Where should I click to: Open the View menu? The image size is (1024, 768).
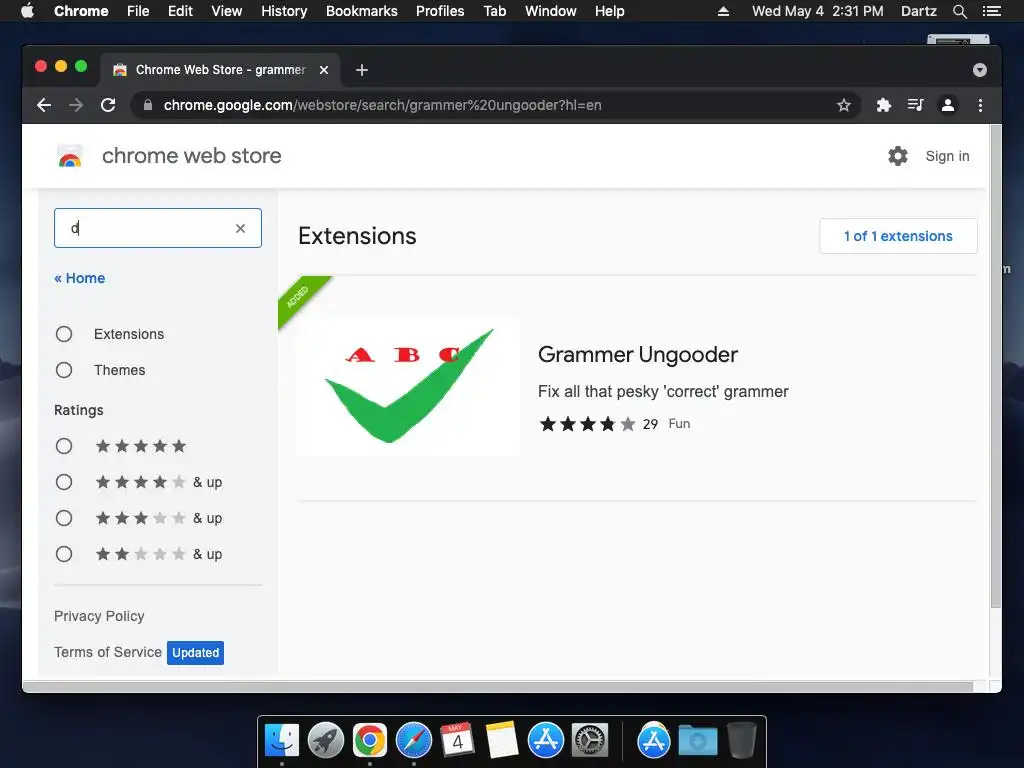pyautogui.click(x=227, y=11)
